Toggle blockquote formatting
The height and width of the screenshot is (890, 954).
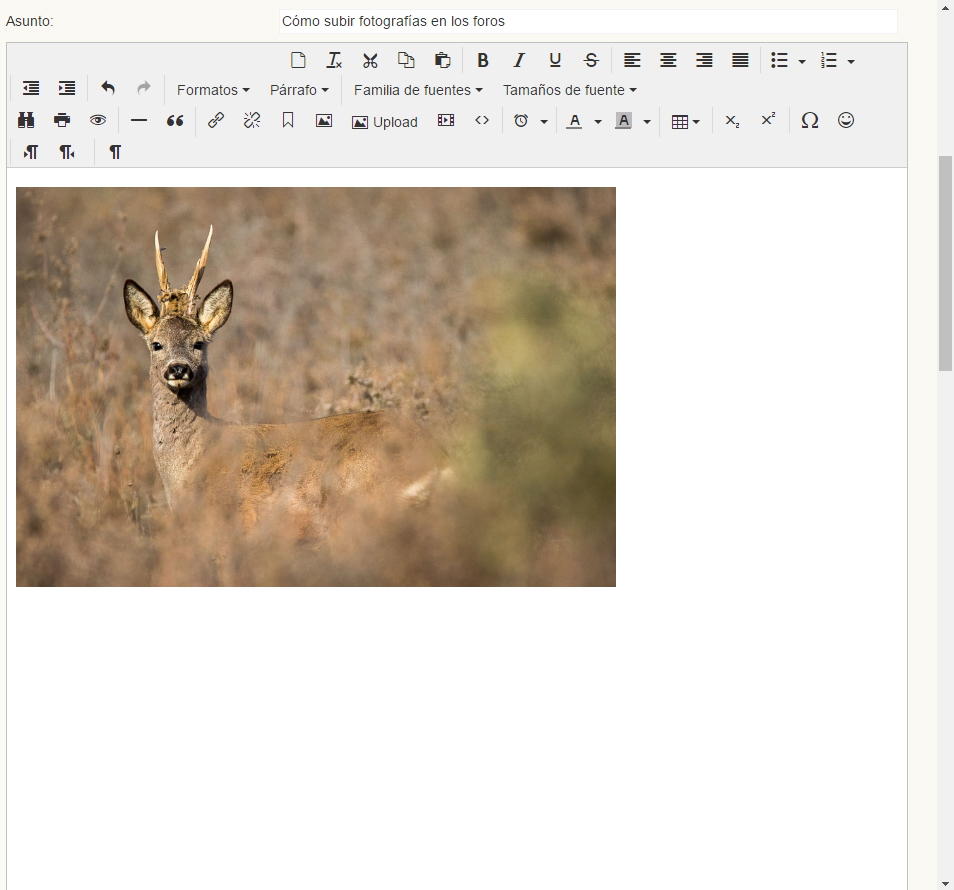(175, 120)
